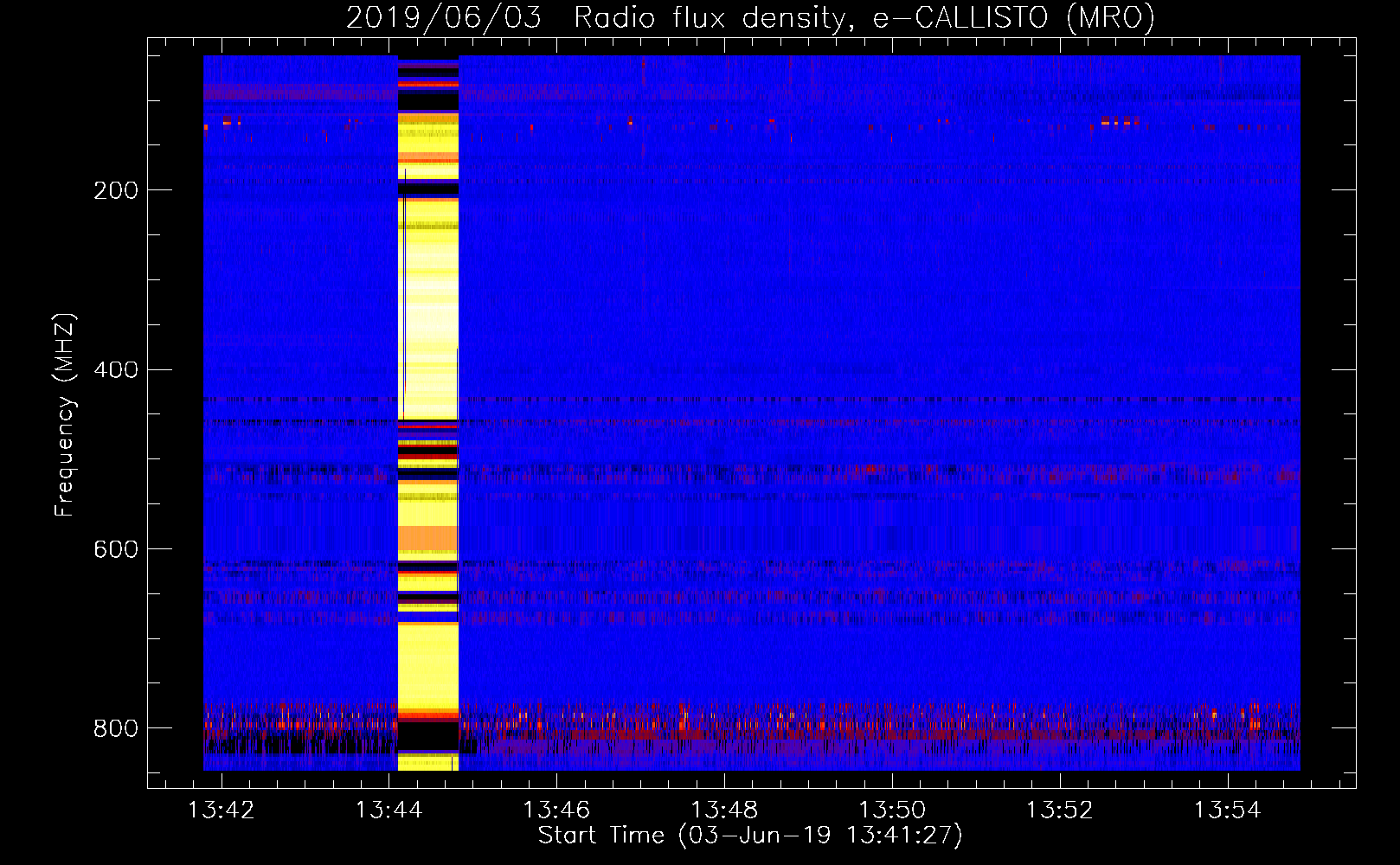
Task: Click the 400 frequency tick label
Action: pos(116,370)
